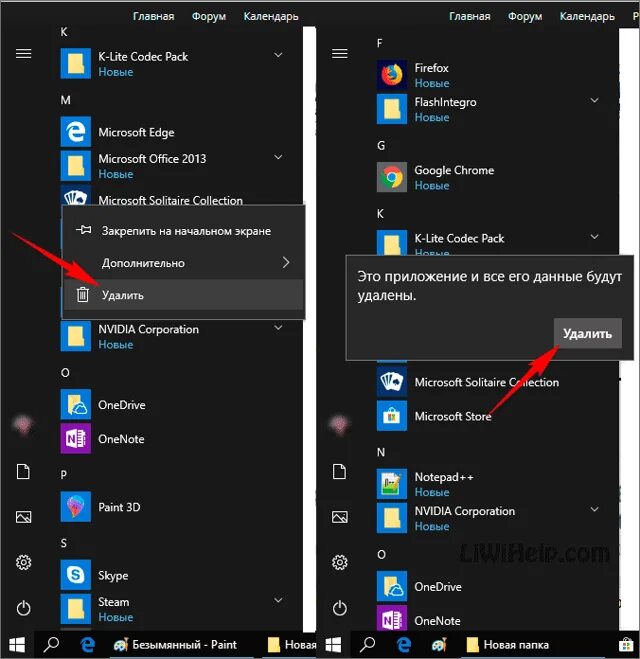
Task: Launch the Paint 3D icon
Action: coord(76,506)
